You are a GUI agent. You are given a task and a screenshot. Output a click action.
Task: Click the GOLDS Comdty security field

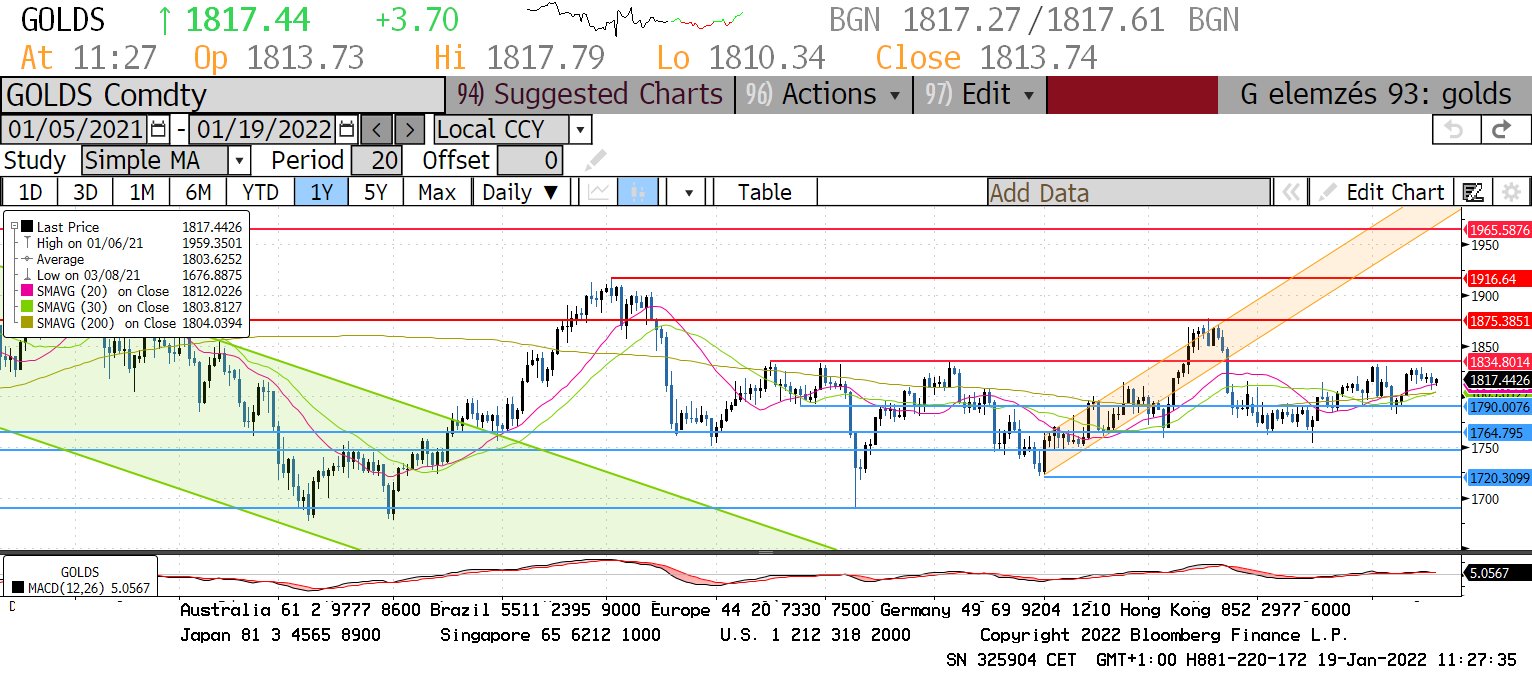pyautogui.click(x=222, y=95)
